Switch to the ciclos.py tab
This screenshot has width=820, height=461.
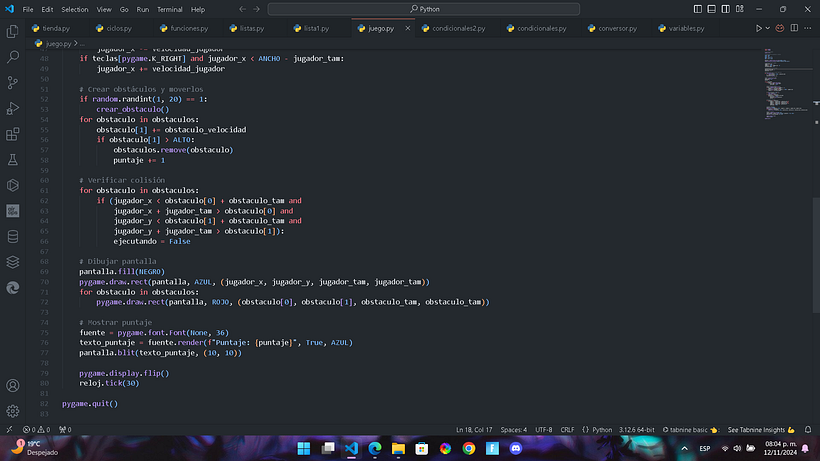[x=119, y=28]
